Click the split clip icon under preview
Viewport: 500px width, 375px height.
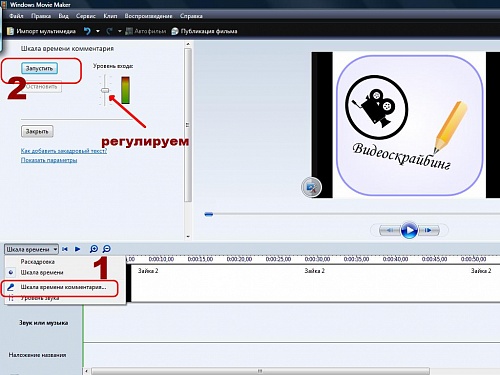click(311, 187)
